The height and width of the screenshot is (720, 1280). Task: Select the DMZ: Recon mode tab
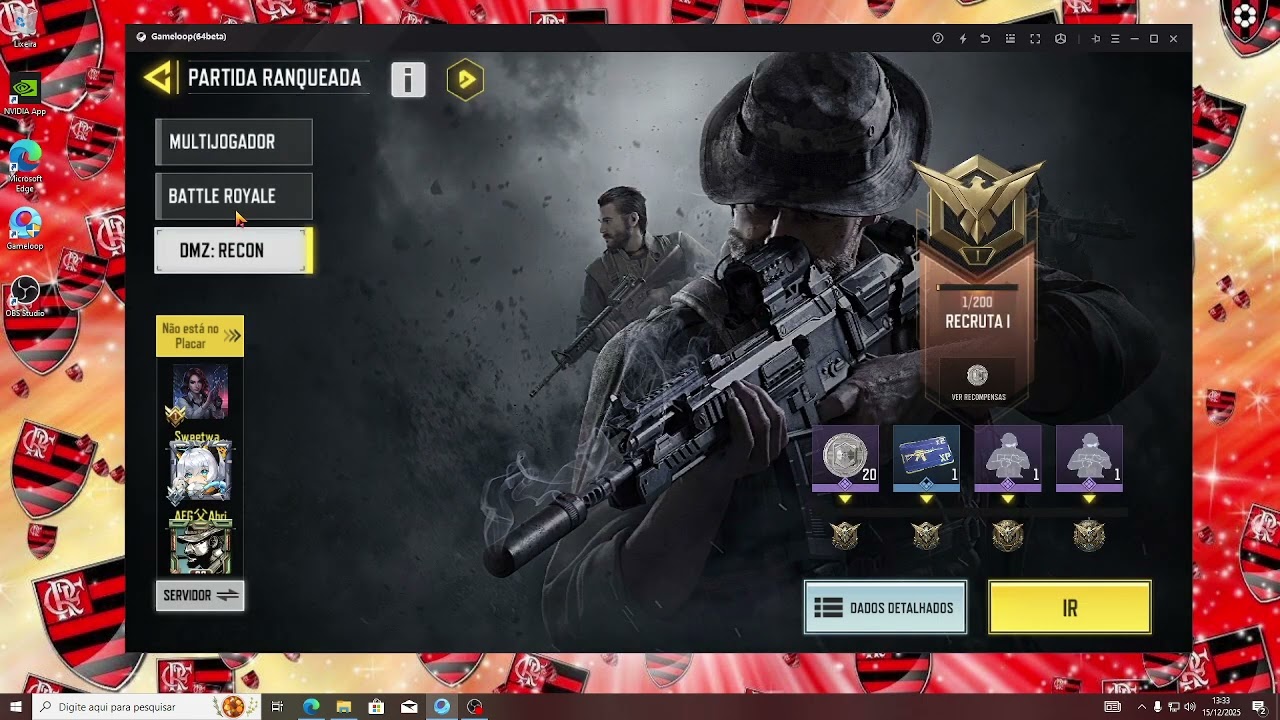[234, 250]
